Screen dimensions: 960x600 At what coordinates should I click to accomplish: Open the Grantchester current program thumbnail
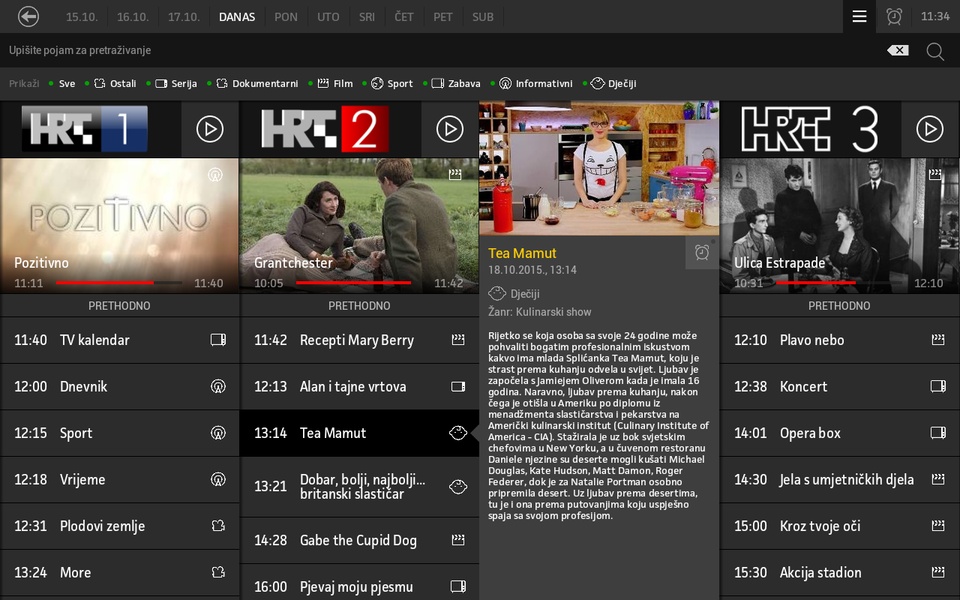click(359, 225)
